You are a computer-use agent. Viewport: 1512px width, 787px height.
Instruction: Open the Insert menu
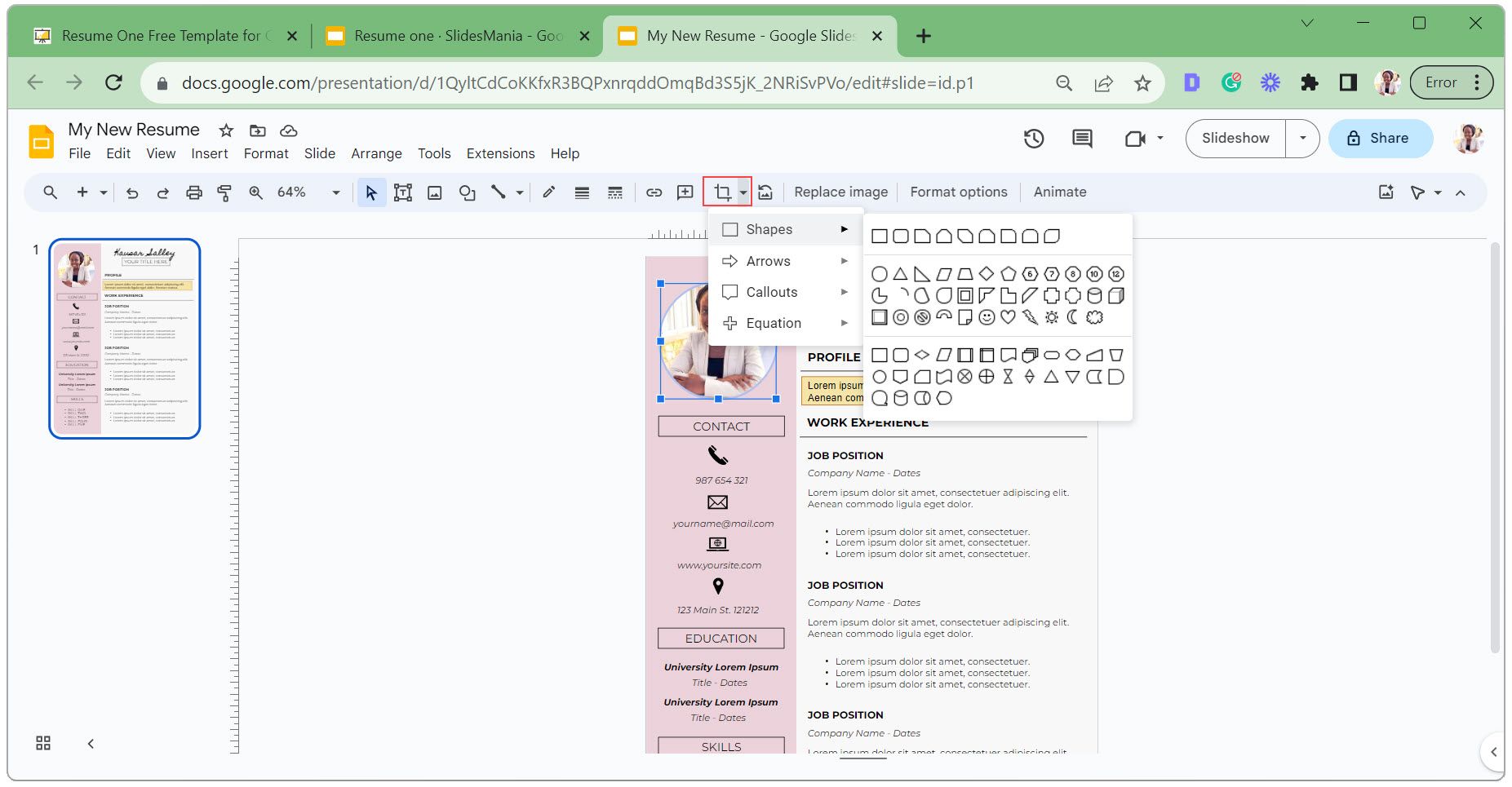(x=209, y=153)
